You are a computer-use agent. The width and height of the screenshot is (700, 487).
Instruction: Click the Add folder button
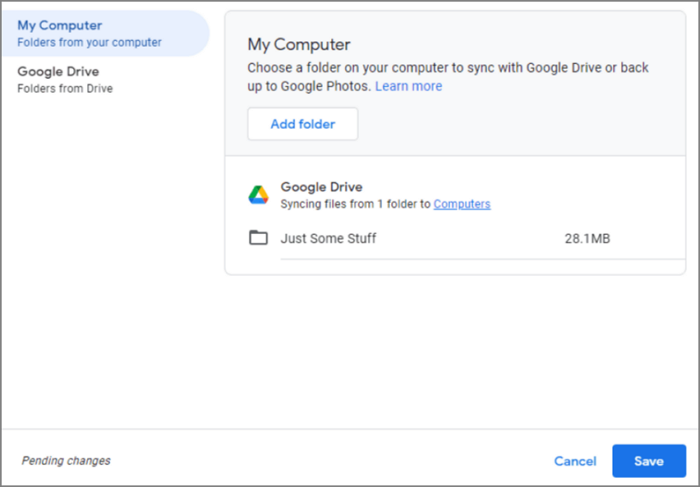(x=303, y=124)
